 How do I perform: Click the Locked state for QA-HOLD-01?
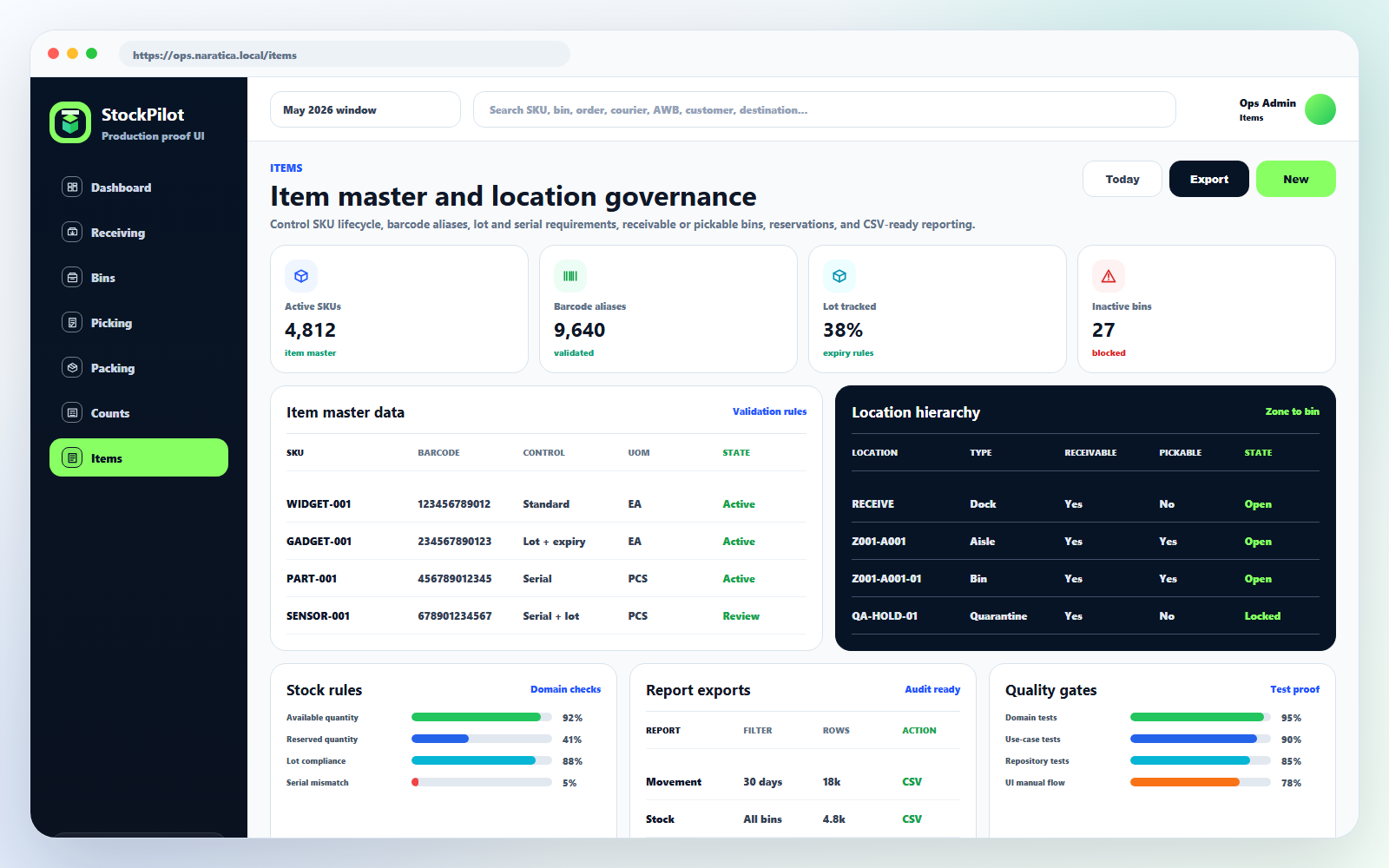coord(1262,615)
